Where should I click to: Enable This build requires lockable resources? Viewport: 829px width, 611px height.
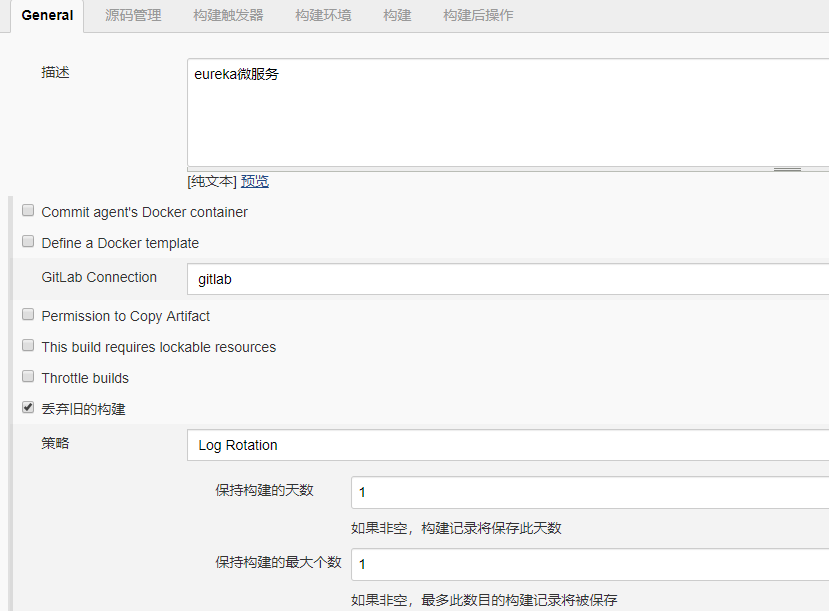pos(28,346)
